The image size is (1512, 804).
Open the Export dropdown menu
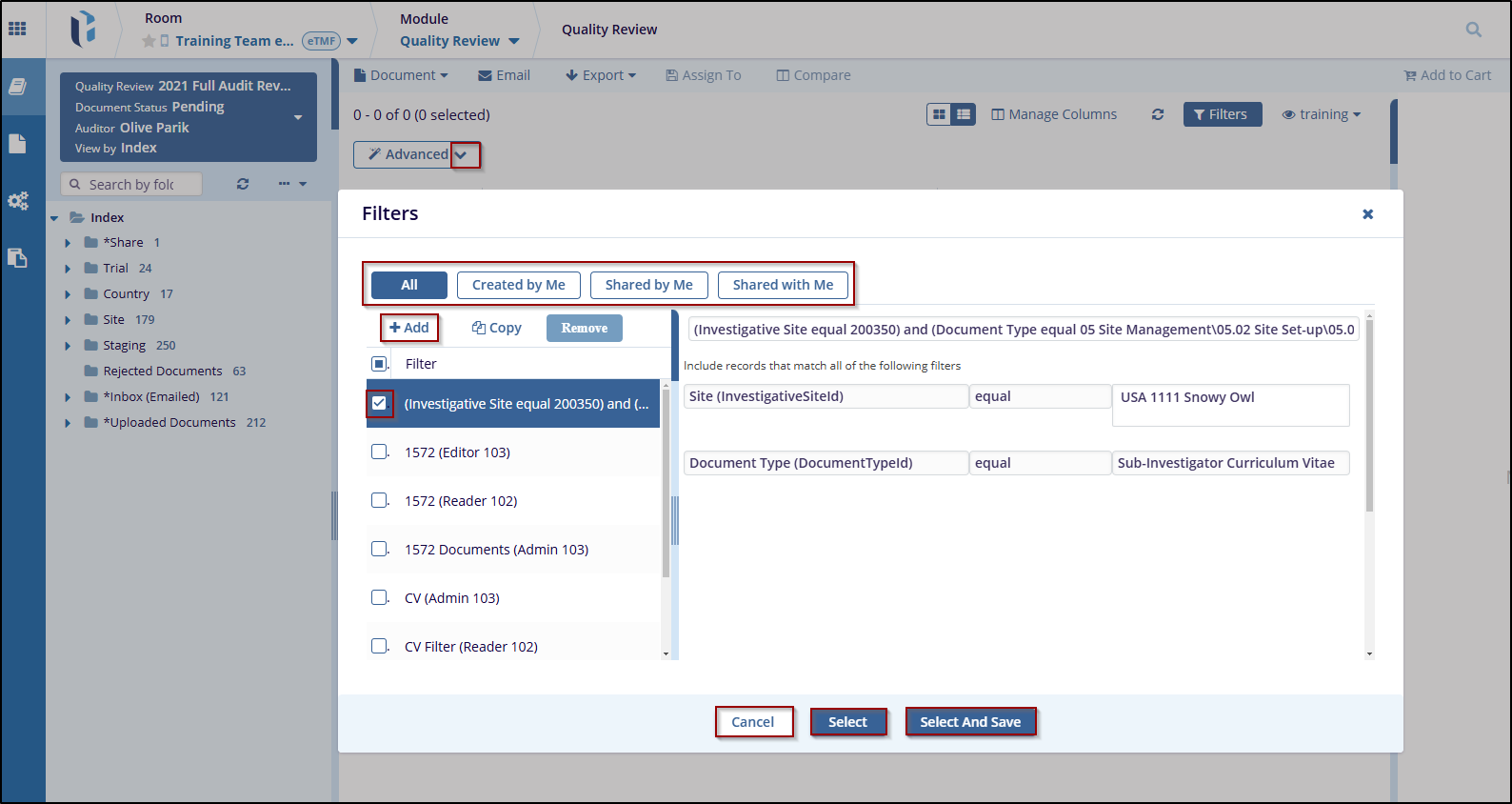[601, 75]
